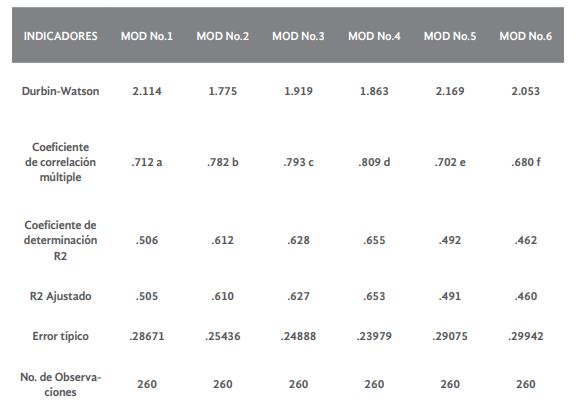Click R2 value .506
Viewport: 577px width, 413px height.
pos(147,240)
